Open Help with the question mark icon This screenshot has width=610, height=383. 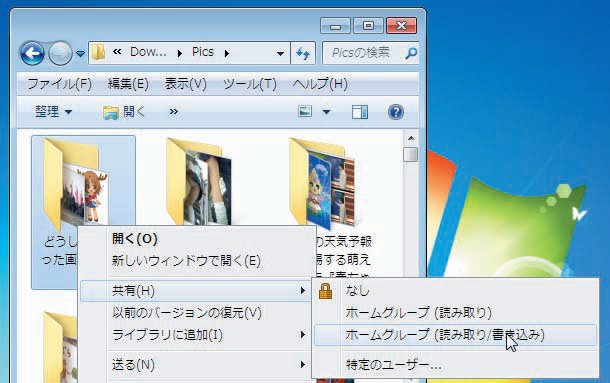(396, 112)
